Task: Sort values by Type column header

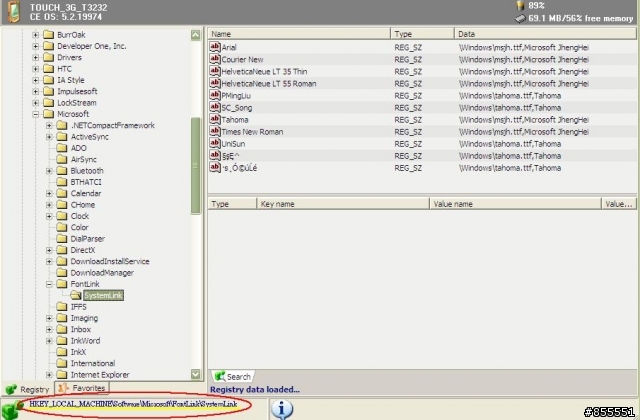Action: point(422,34)
